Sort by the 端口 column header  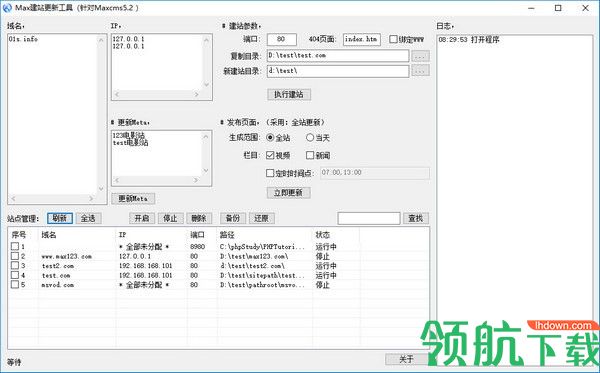click(x=202, y=235)
